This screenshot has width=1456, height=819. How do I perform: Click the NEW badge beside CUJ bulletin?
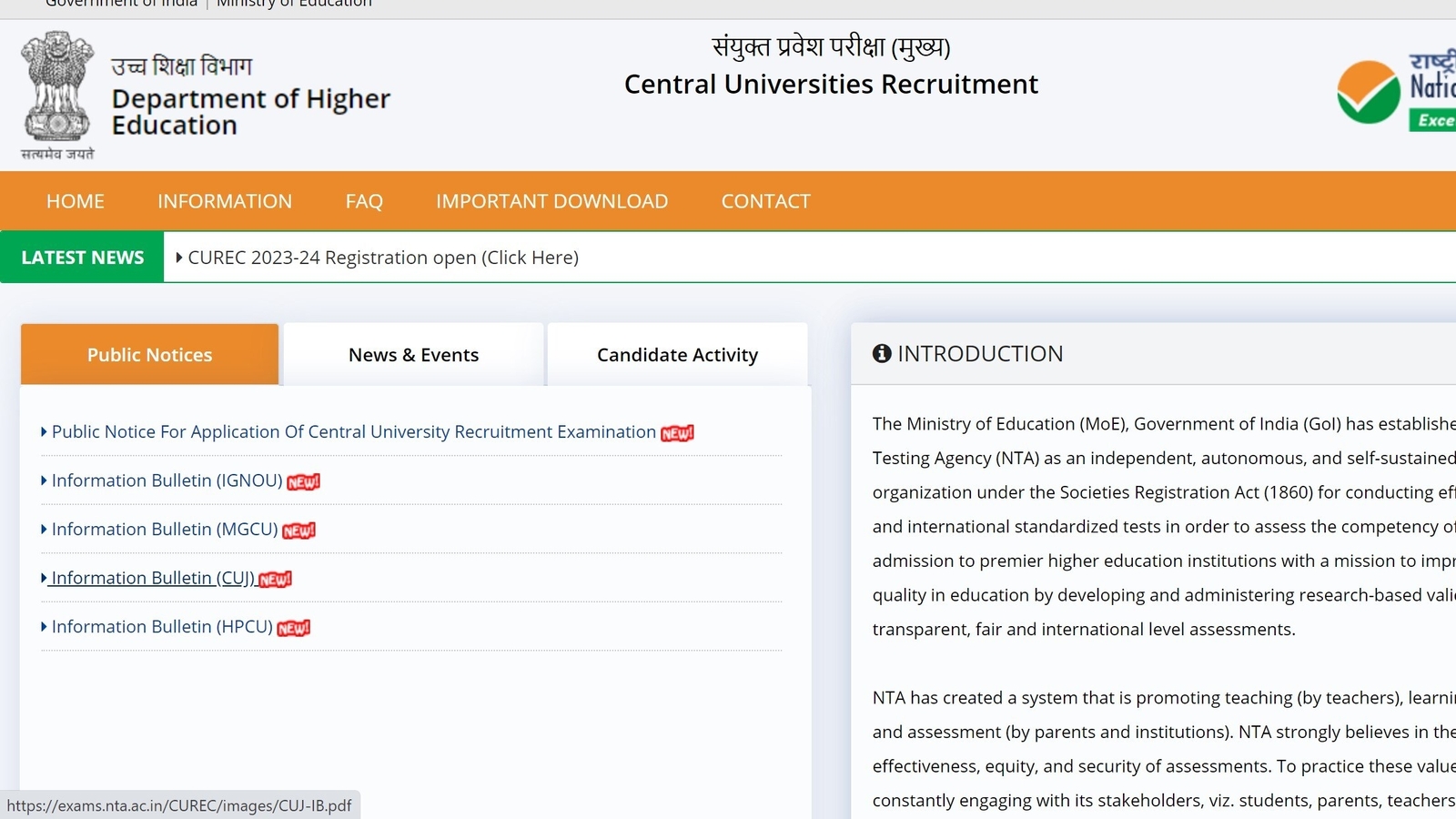click(276, 579)
